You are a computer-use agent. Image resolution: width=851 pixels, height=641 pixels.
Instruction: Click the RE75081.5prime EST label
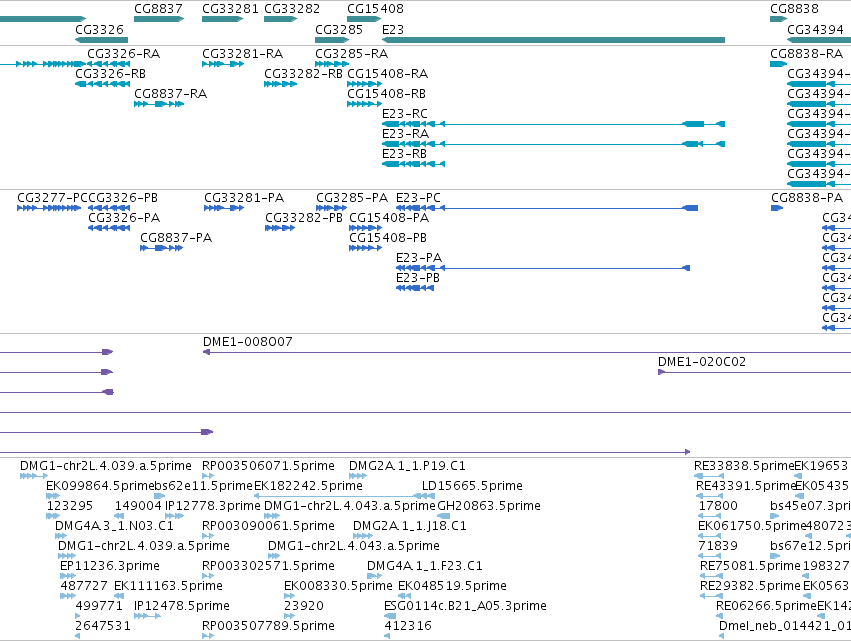tap(750, 566)
